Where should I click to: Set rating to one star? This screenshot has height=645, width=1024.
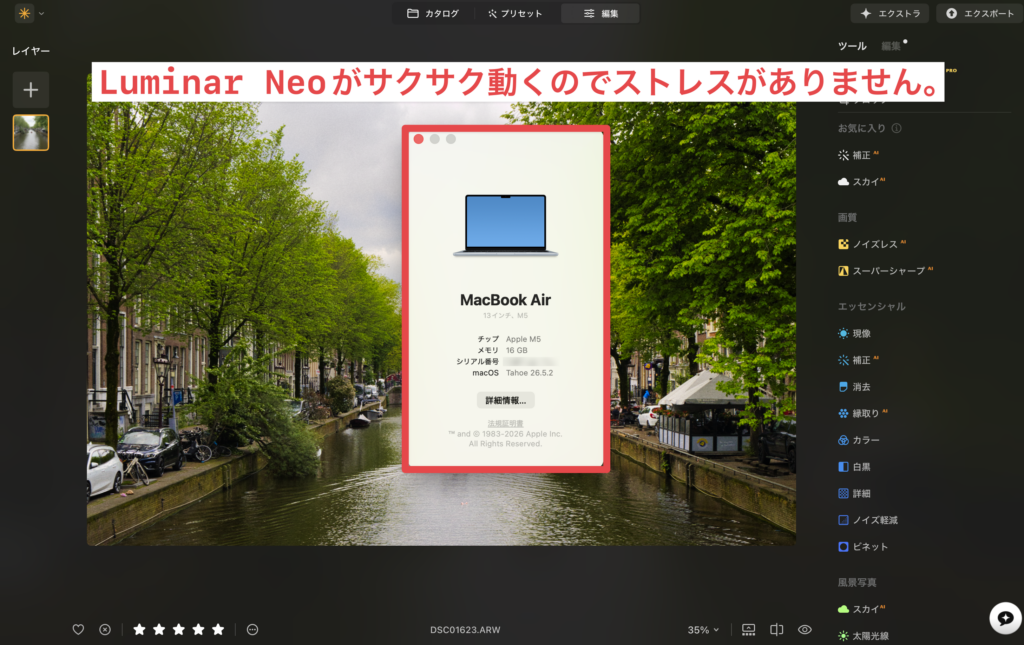[x=139, y=629]
